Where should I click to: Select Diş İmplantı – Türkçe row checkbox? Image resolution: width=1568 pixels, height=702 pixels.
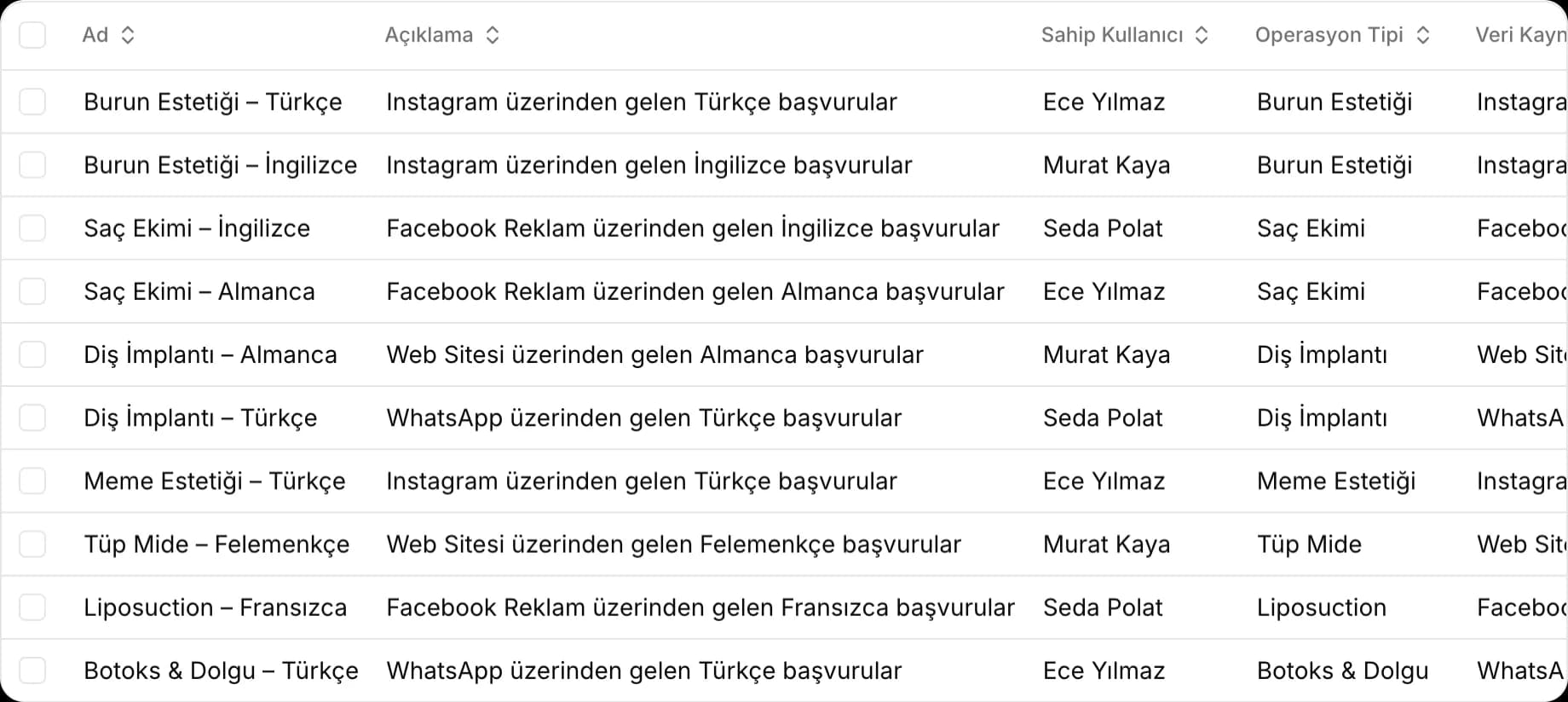point(32,417)
